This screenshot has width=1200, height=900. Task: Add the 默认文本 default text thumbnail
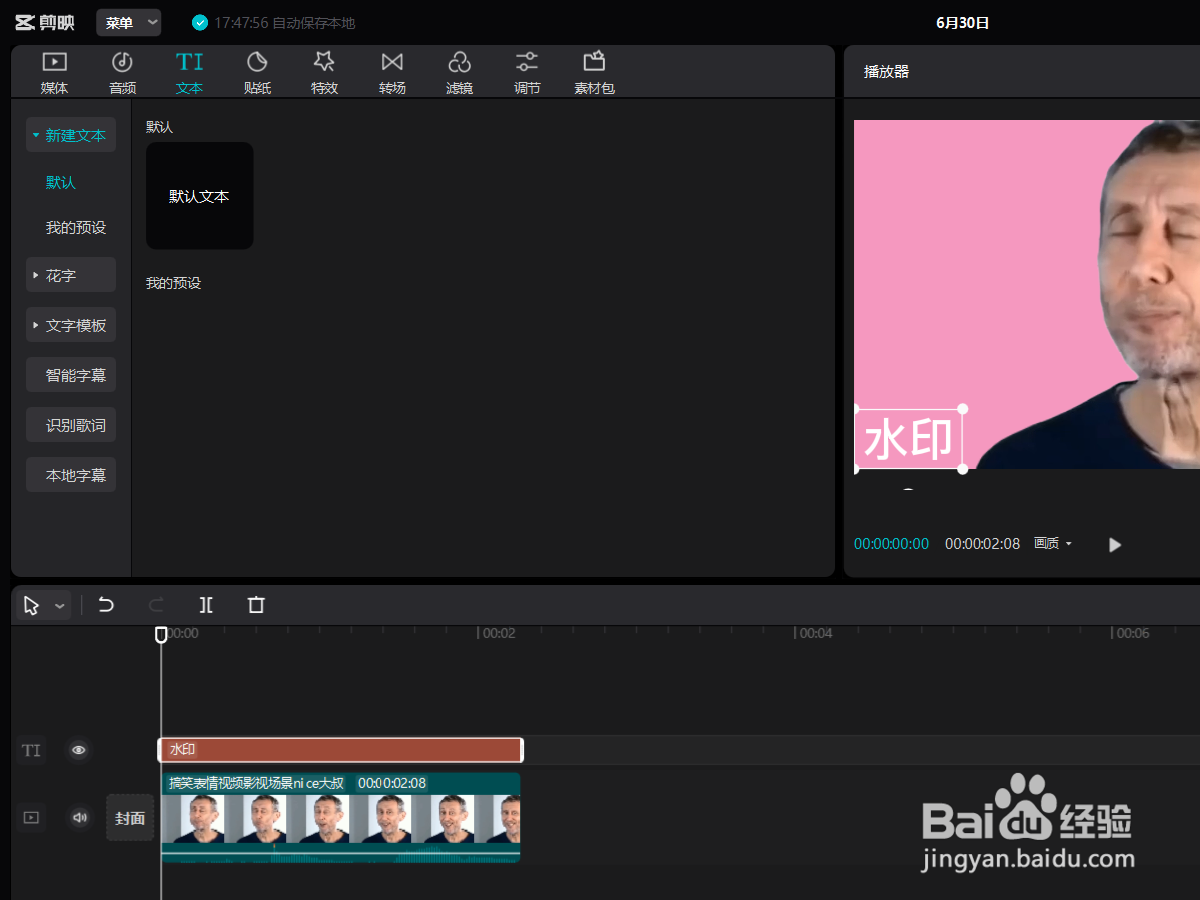pos(199,196)
